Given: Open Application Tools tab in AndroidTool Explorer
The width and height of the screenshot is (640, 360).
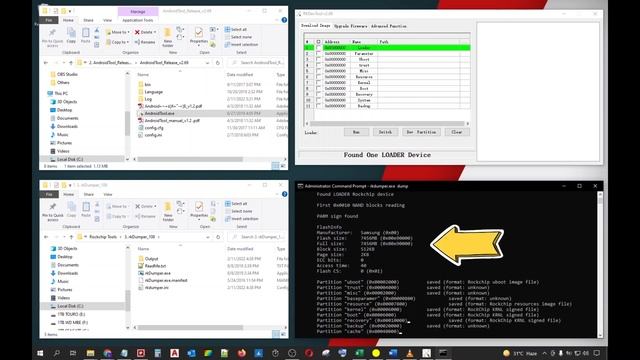Looking at the screenshot, I should (x=138, y=20).
